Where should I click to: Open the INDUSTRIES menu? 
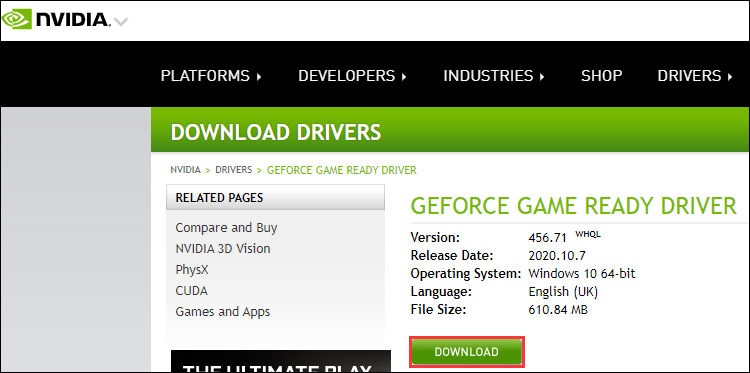(494, 76)
